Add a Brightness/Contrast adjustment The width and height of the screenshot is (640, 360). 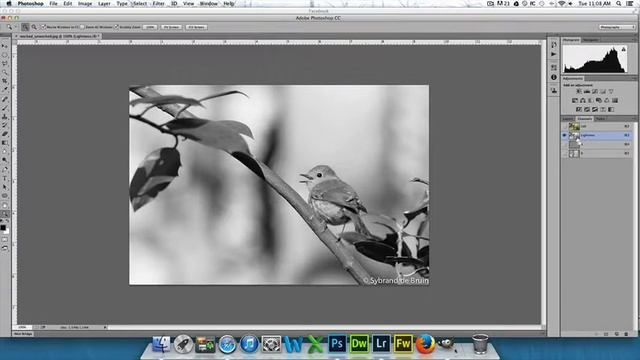(x=579, y=91)
